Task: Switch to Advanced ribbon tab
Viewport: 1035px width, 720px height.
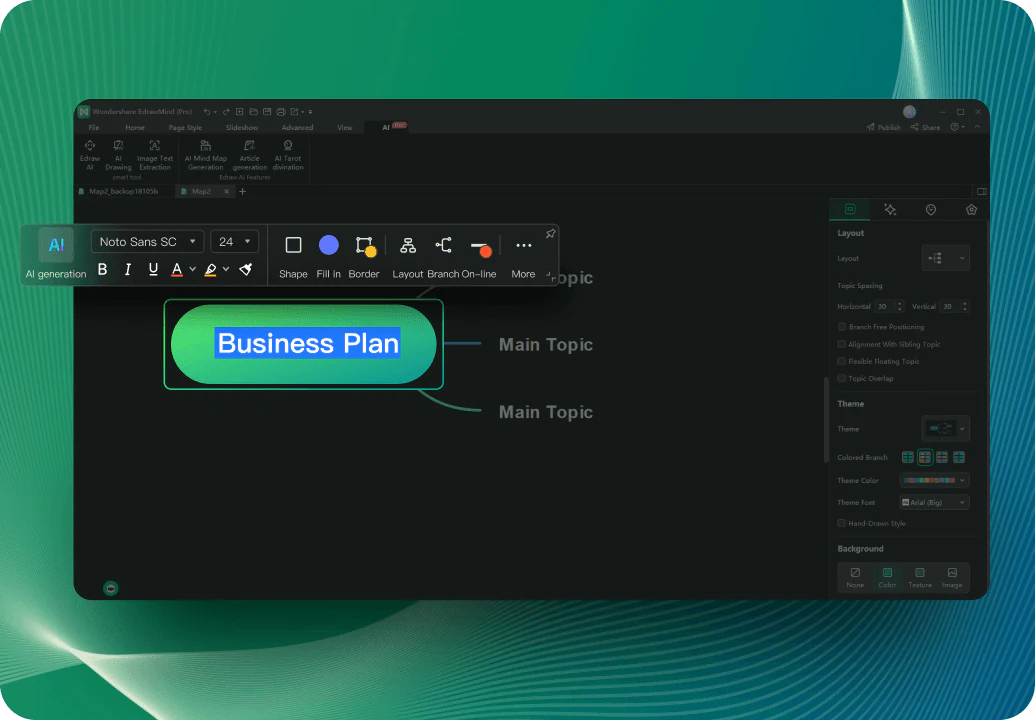Action: click(297, 127)
